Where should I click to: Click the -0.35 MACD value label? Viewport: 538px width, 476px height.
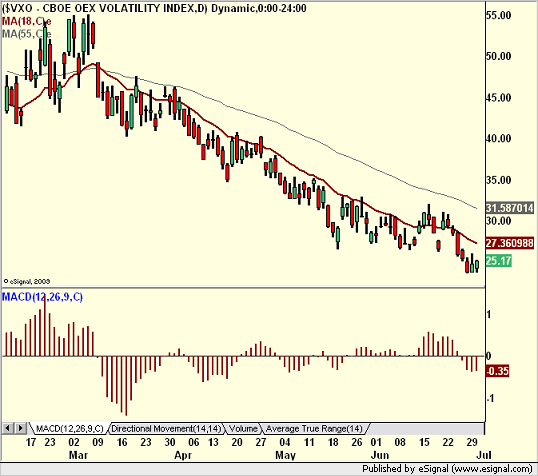click(497, 371)
